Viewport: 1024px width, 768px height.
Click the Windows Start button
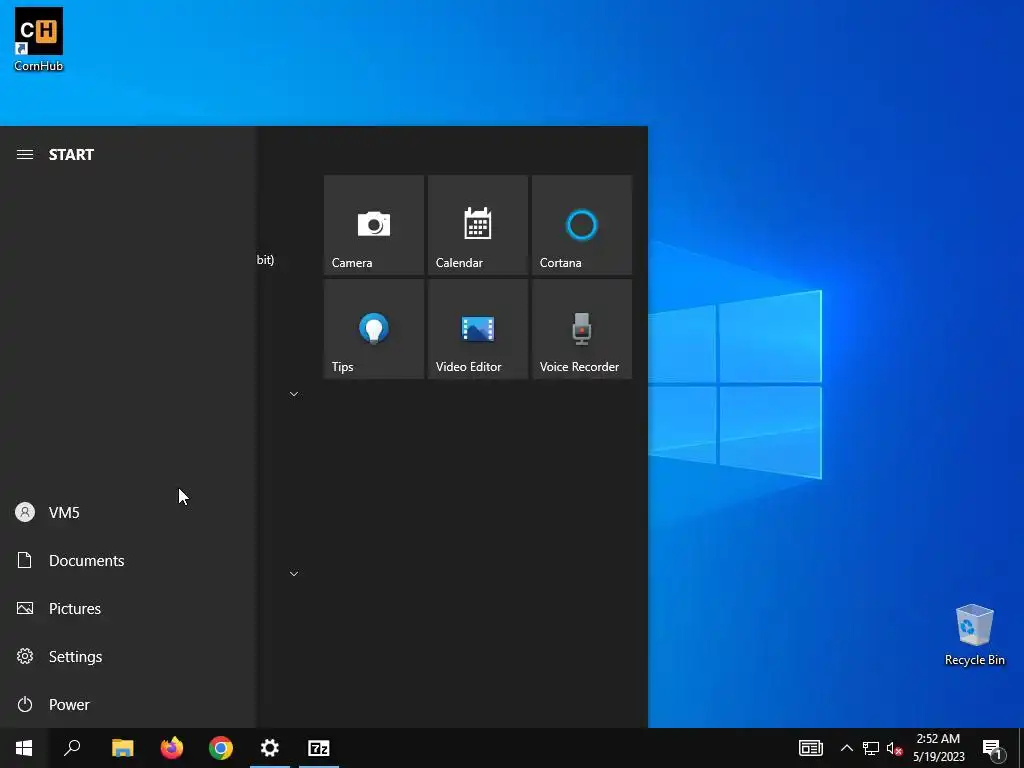point(24,748)
